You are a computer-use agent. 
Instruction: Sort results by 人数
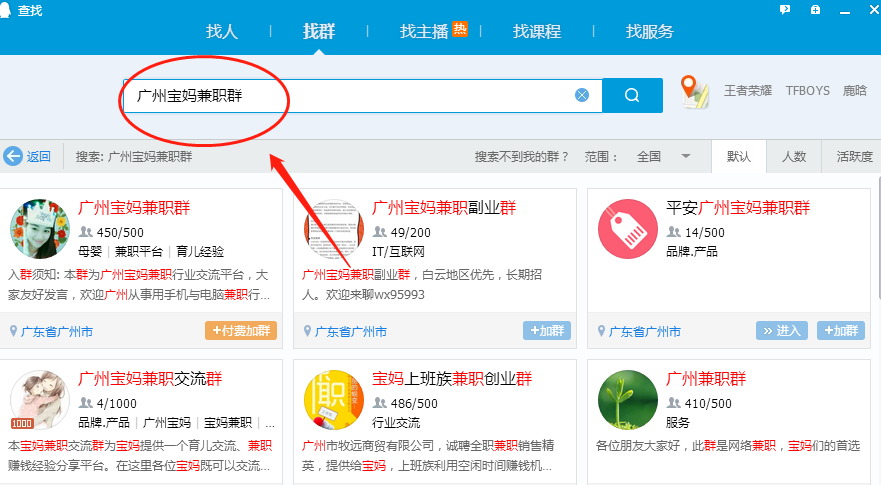pyautogui.click(x=794, y=156)
